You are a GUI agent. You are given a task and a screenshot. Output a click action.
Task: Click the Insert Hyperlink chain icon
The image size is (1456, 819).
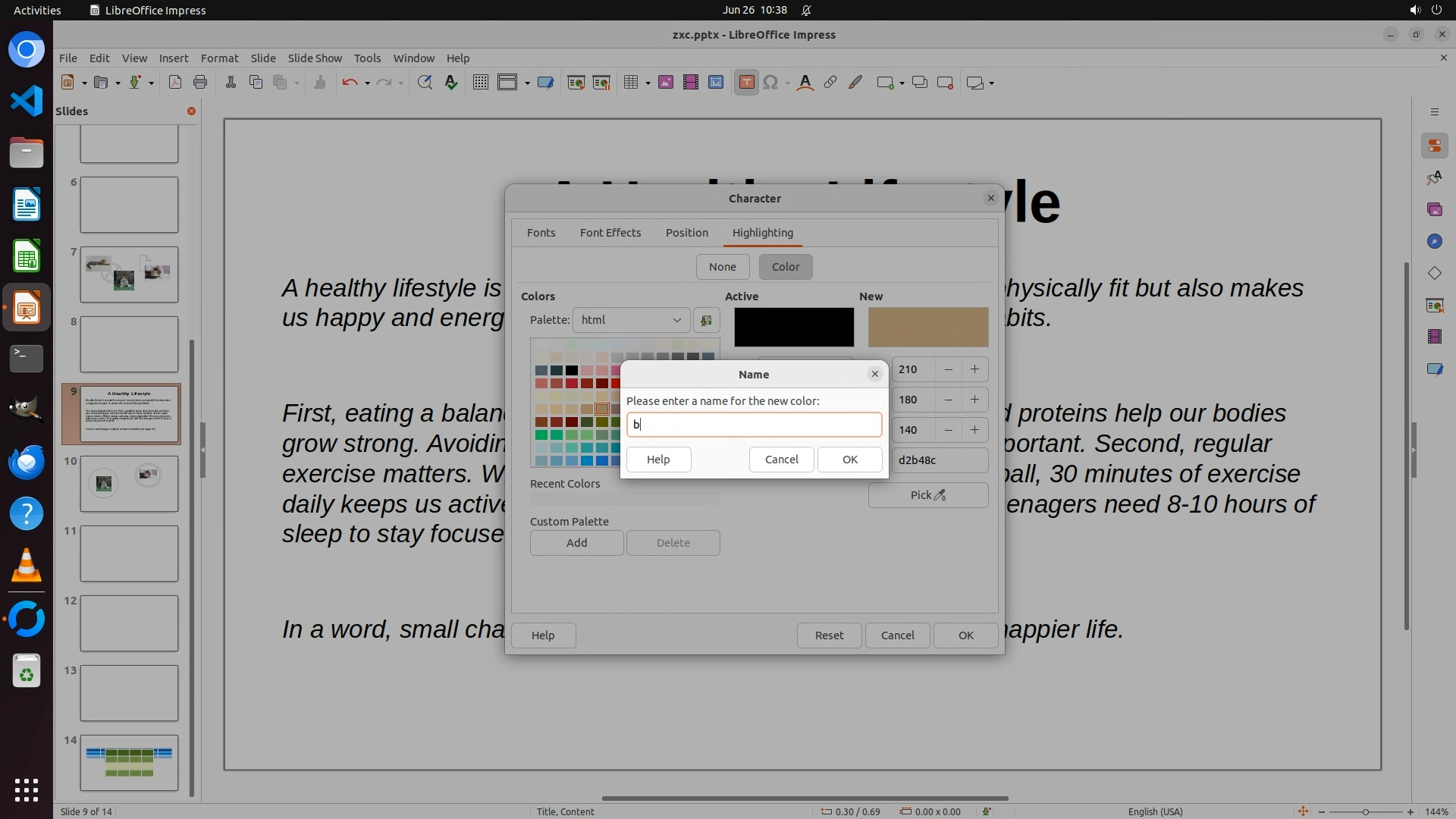coord(830,83)
